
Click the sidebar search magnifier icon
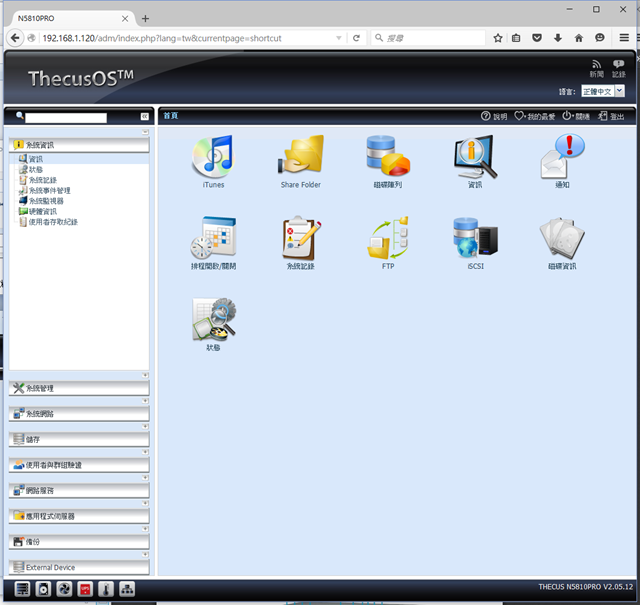(x=20, y=116)
